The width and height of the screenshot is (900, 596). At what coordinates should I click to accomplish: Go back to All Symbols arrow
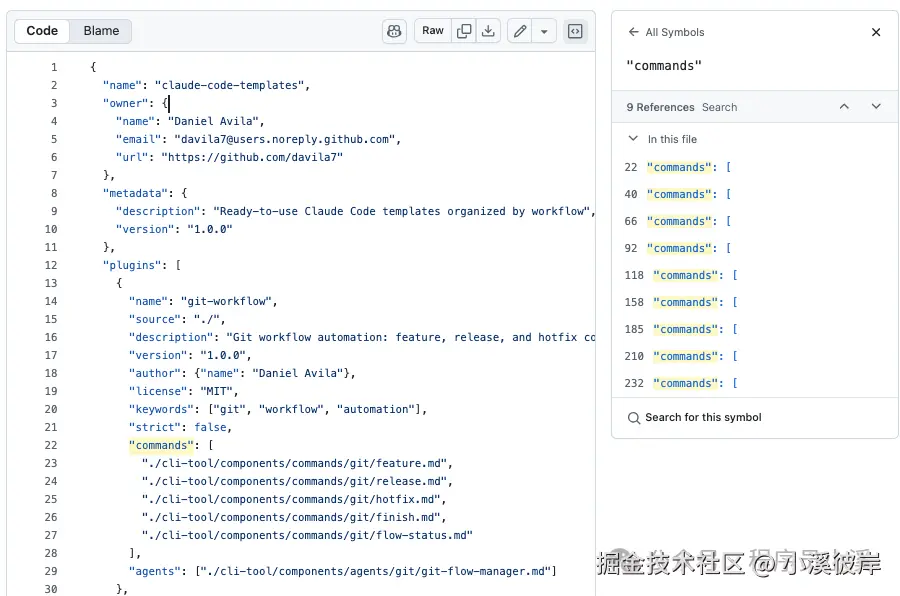click(x=633, y=32)
